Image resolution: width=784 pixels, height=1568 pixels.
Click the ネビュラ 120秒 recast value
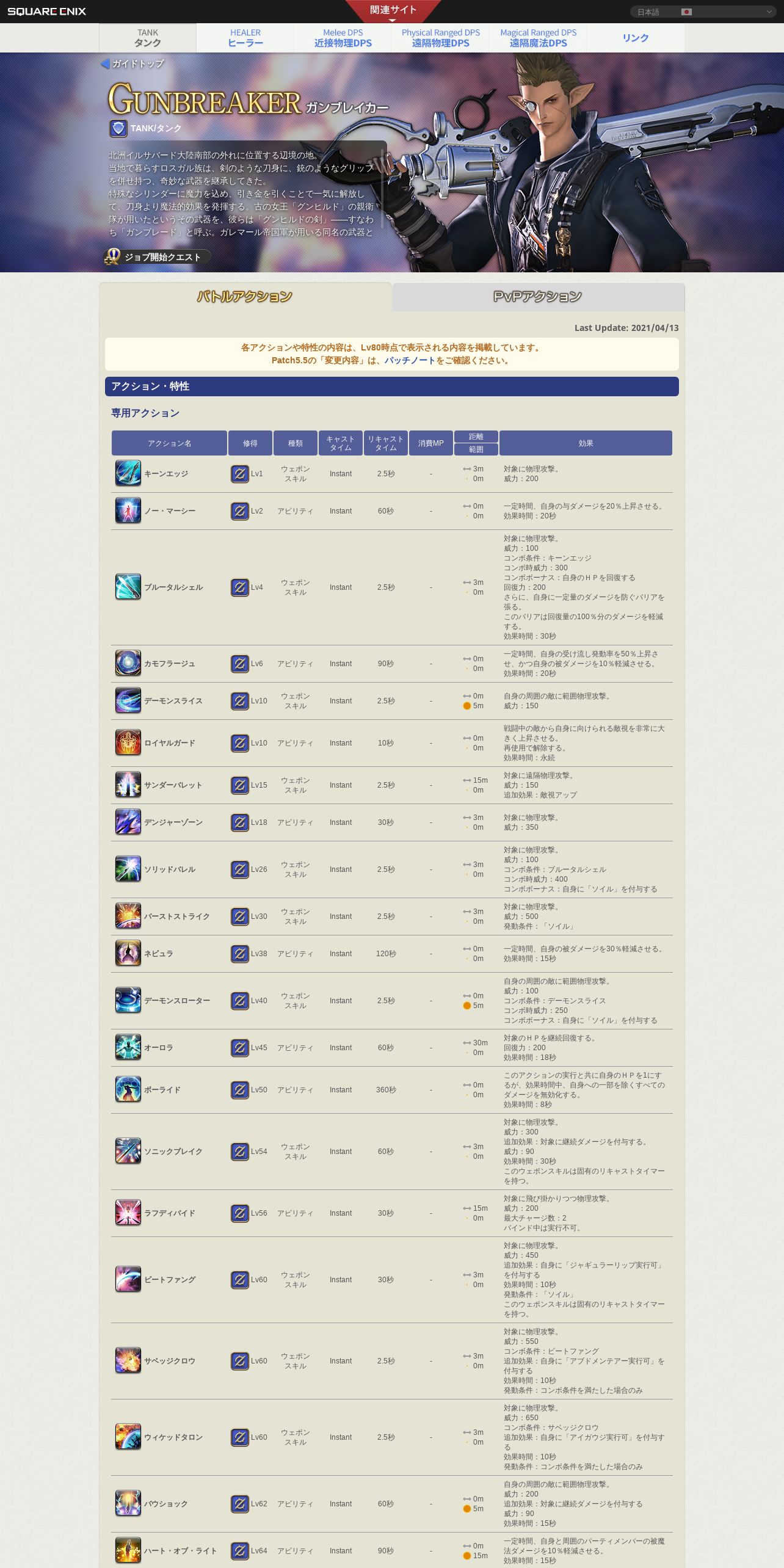(x=386, y=954)
